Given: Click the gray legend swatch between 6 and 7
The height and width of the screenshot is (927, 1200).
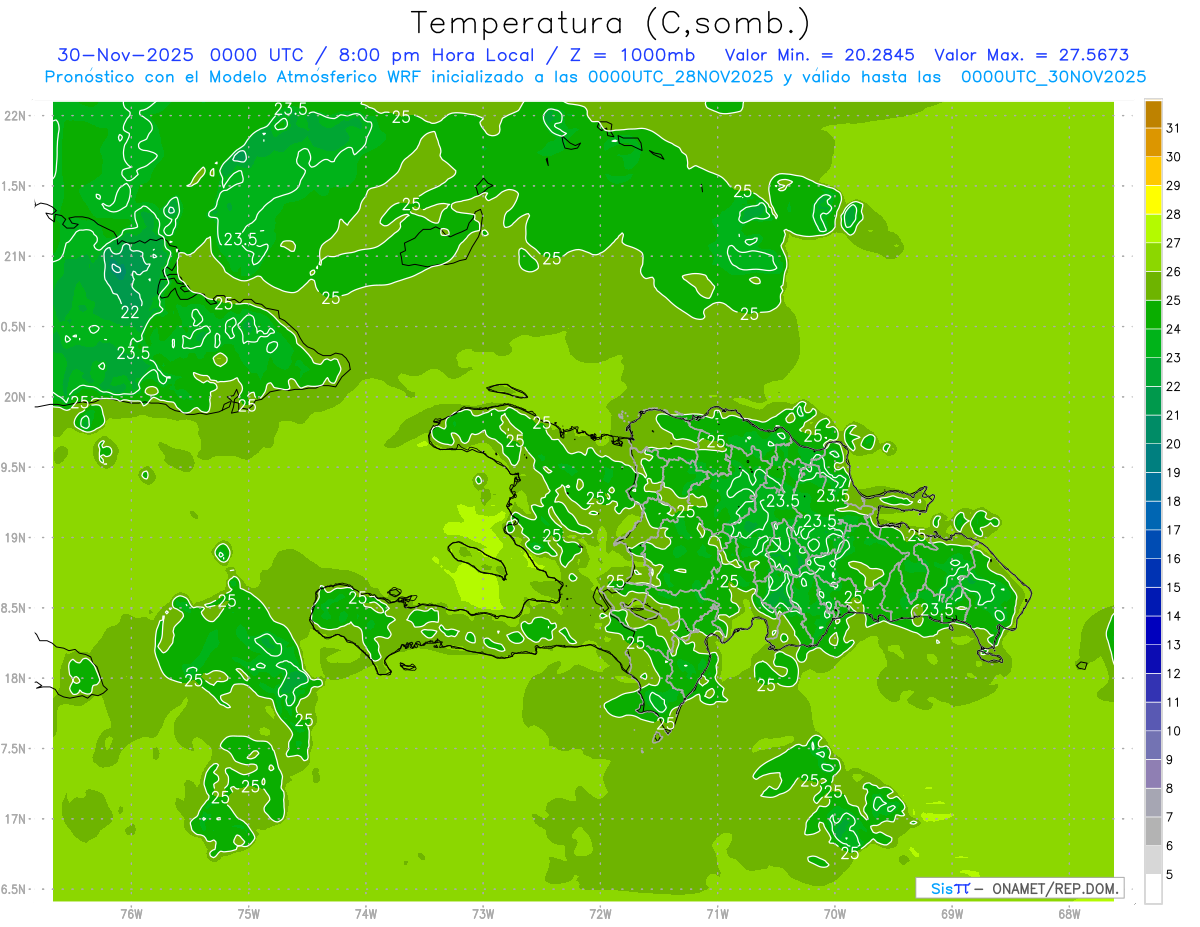Looking at the screenshot, I should [1153, 832].
